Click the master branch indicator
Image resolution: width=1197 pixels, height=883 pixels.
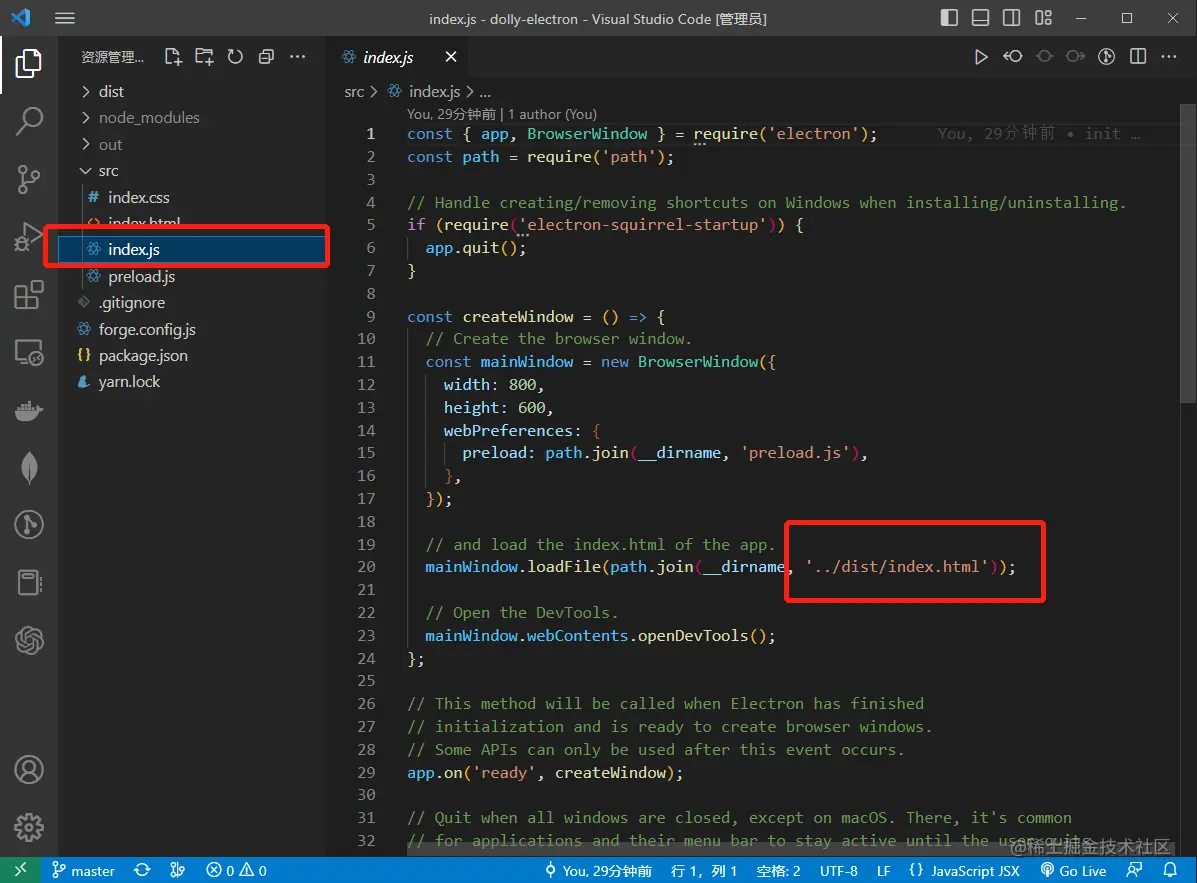coord(84,870)
